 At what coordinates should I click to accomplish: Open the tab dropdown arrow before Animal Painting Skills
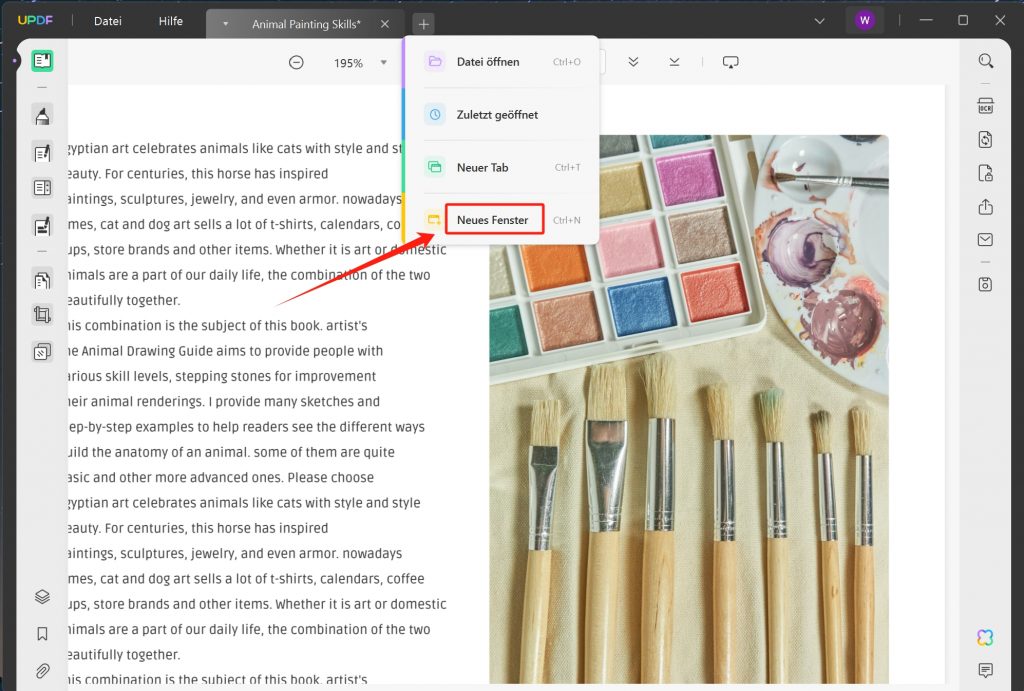coord(225,24)
